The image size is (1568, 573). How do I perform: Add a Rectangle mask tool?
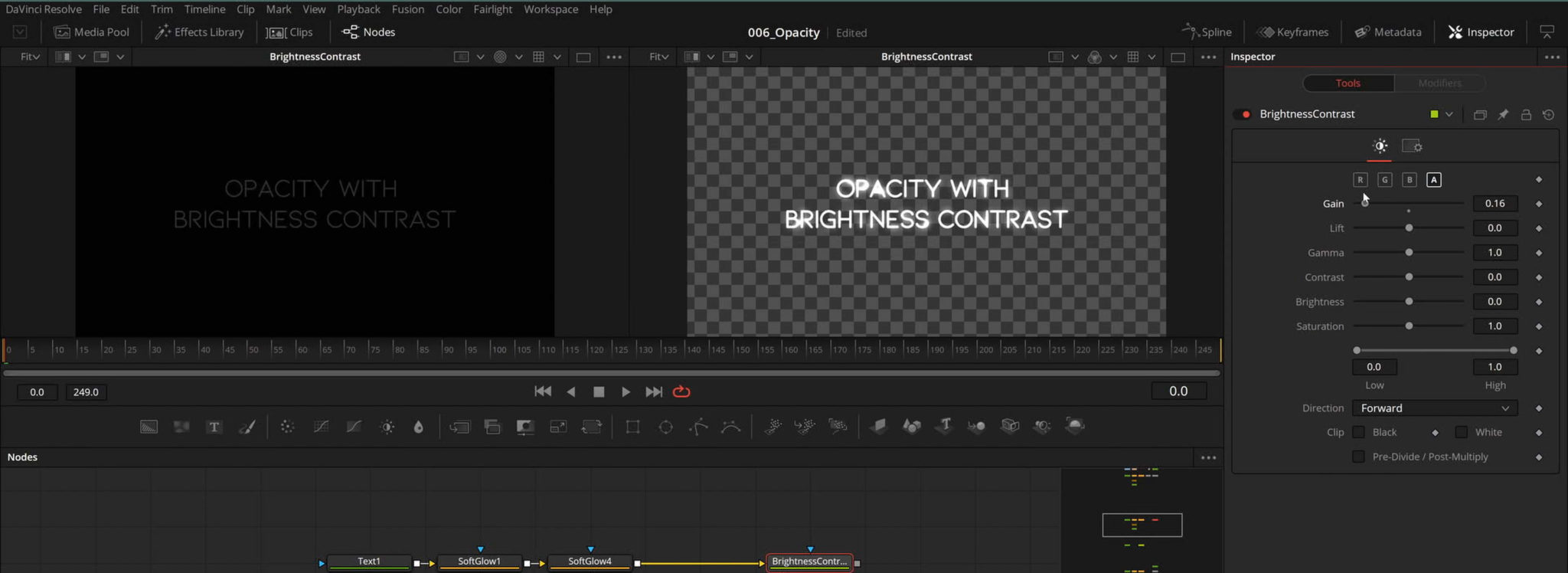click(x=632, y=427)
